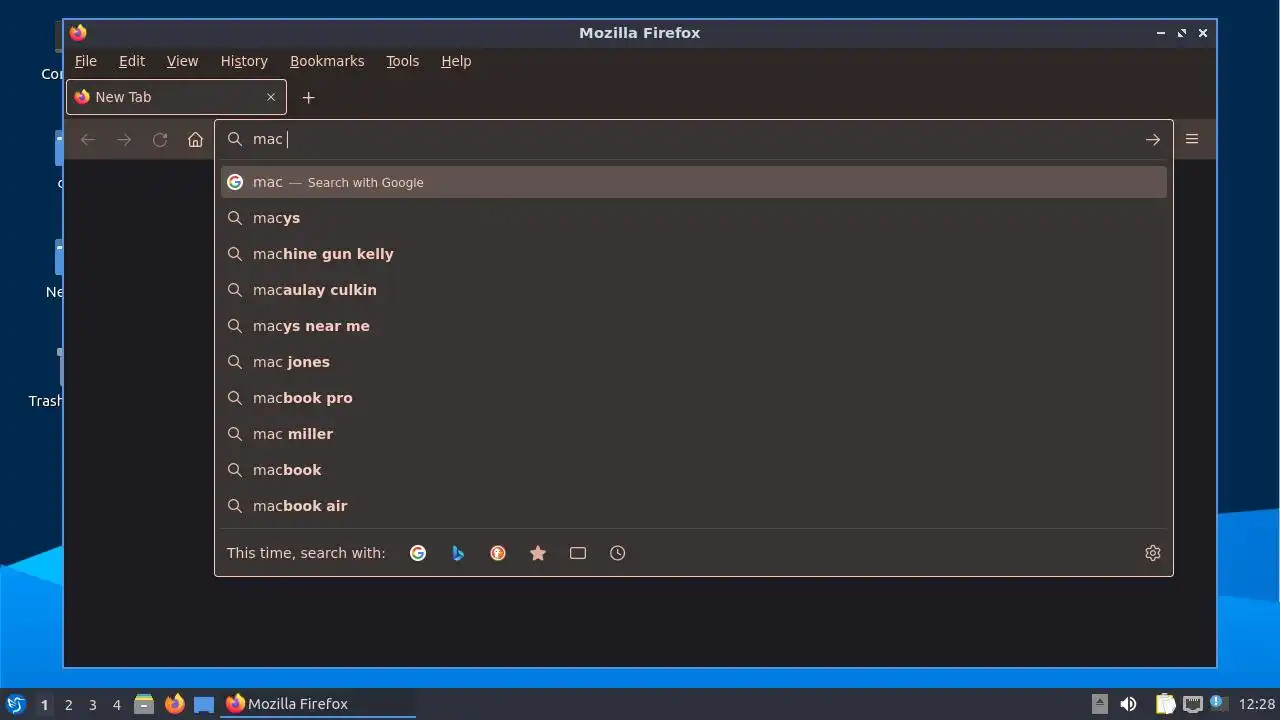Click show desktop icon in taskbar
1280x720 pixels.
pyautogui.click(x=204, y=704)
